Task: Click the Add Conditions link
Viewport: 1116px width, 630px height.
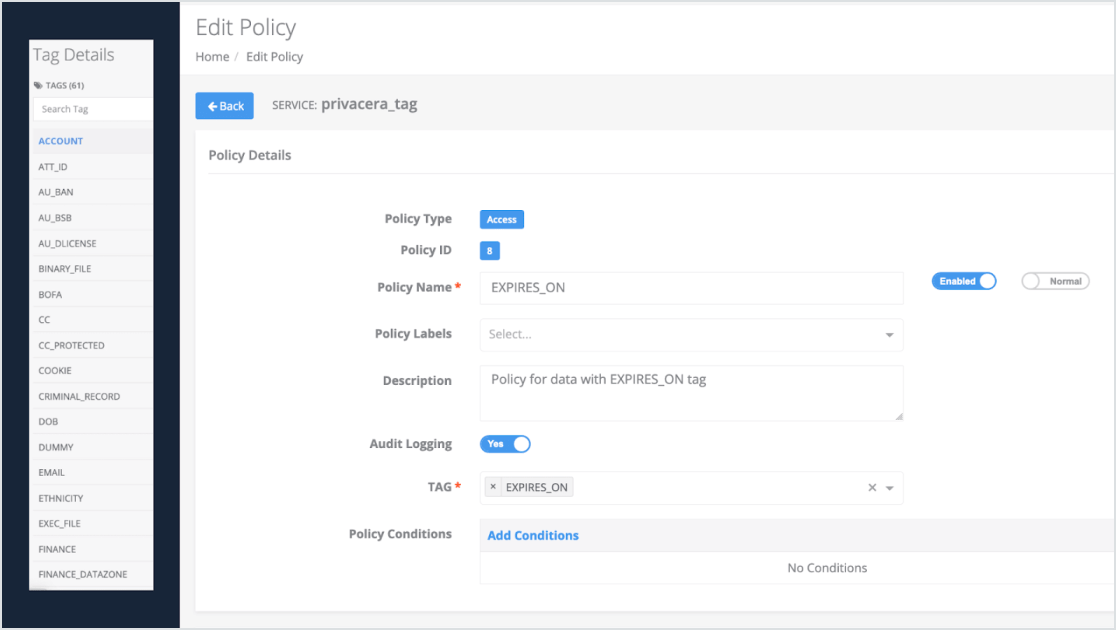Action: [x=533, y=535]
